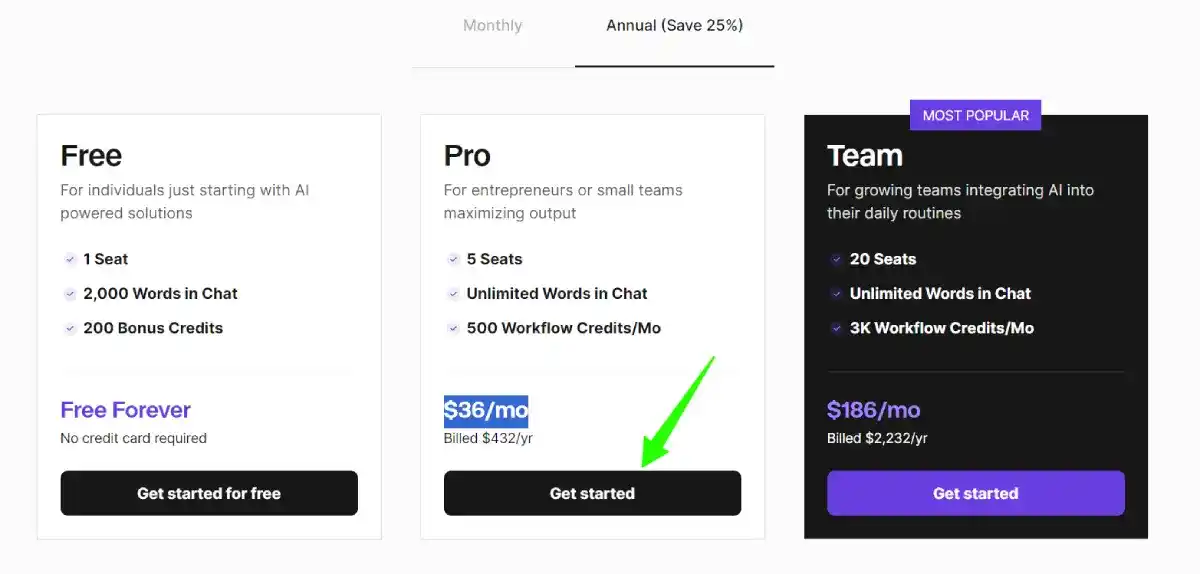The height and width of the screenshot is (574, 1200).
Task: Click the checkmark beside 500 Workflow Credits/Mo
Action: tap(454, 328)
